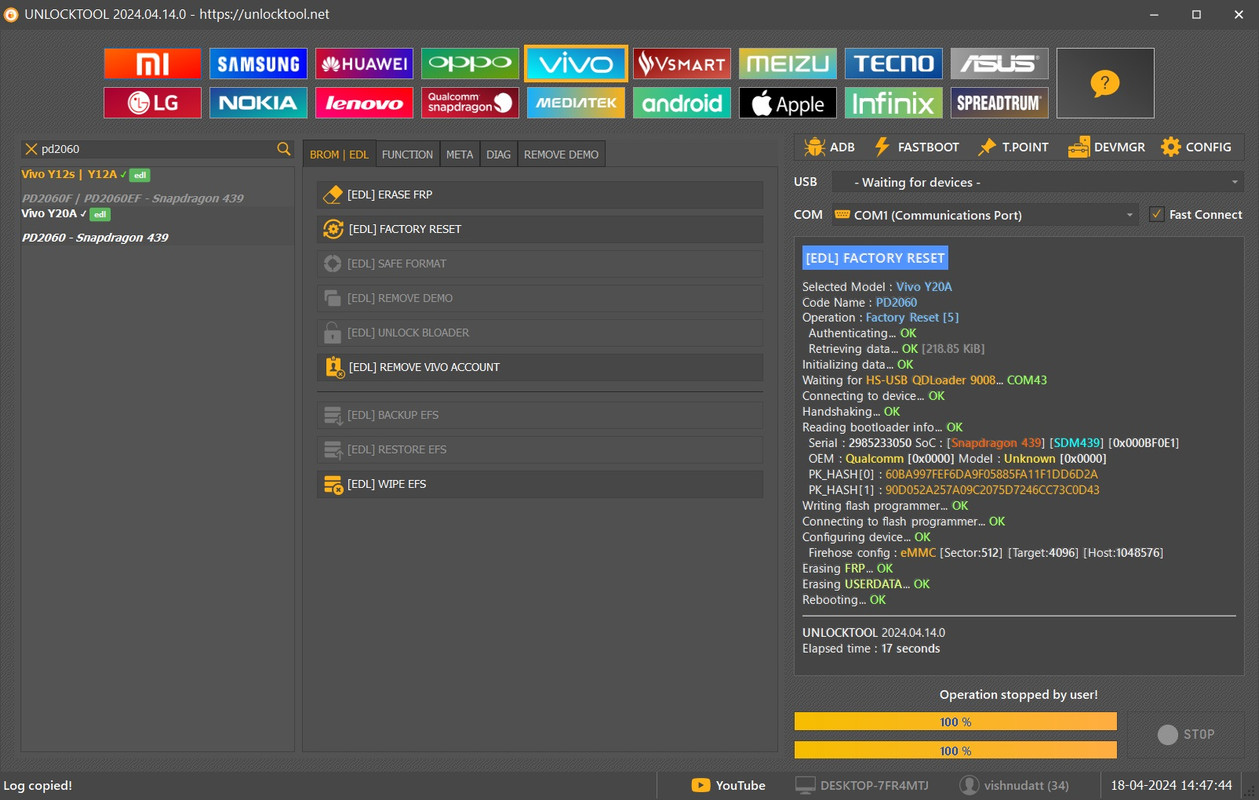Switch to the META tab
This screenshot has height=800, width=1259.
click(x=460, y=155)
